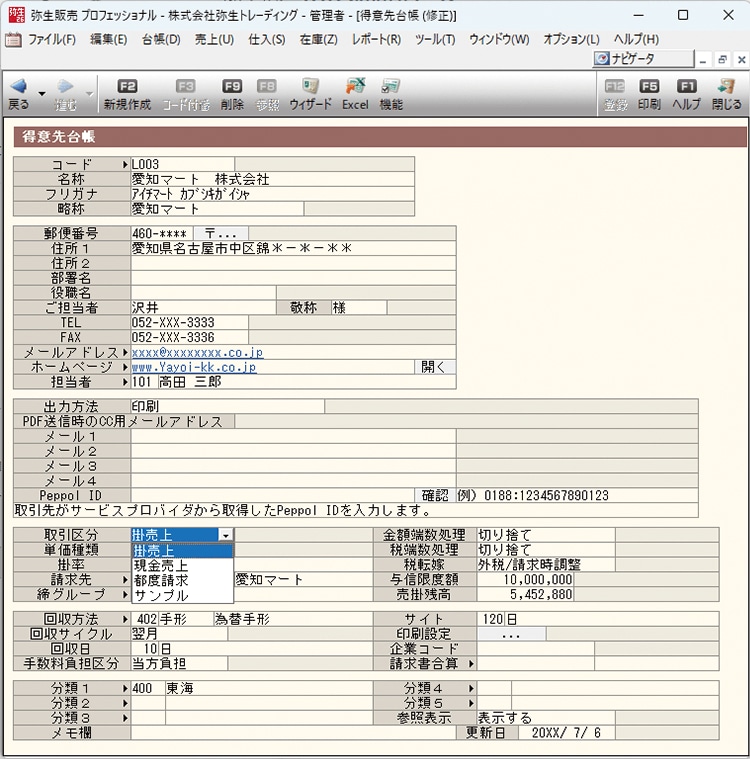Image resolution: width=750 pixels, height=759 pixels.
Task: Open the オプション(L) menu
Action: point(571,39)
